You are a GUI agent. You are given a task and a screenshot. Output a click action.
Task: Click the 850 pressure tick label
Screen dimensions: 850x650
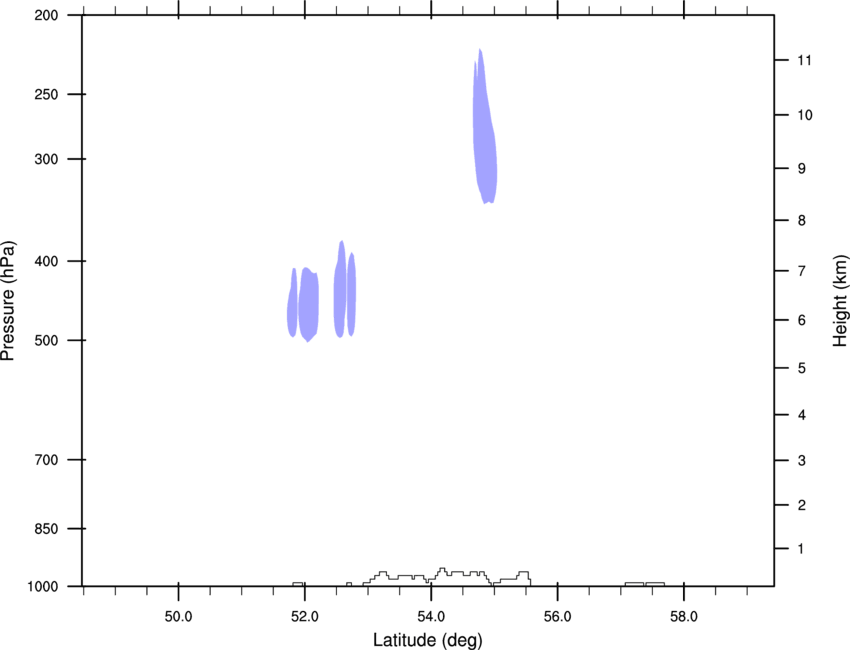click(x=46, y=529)
